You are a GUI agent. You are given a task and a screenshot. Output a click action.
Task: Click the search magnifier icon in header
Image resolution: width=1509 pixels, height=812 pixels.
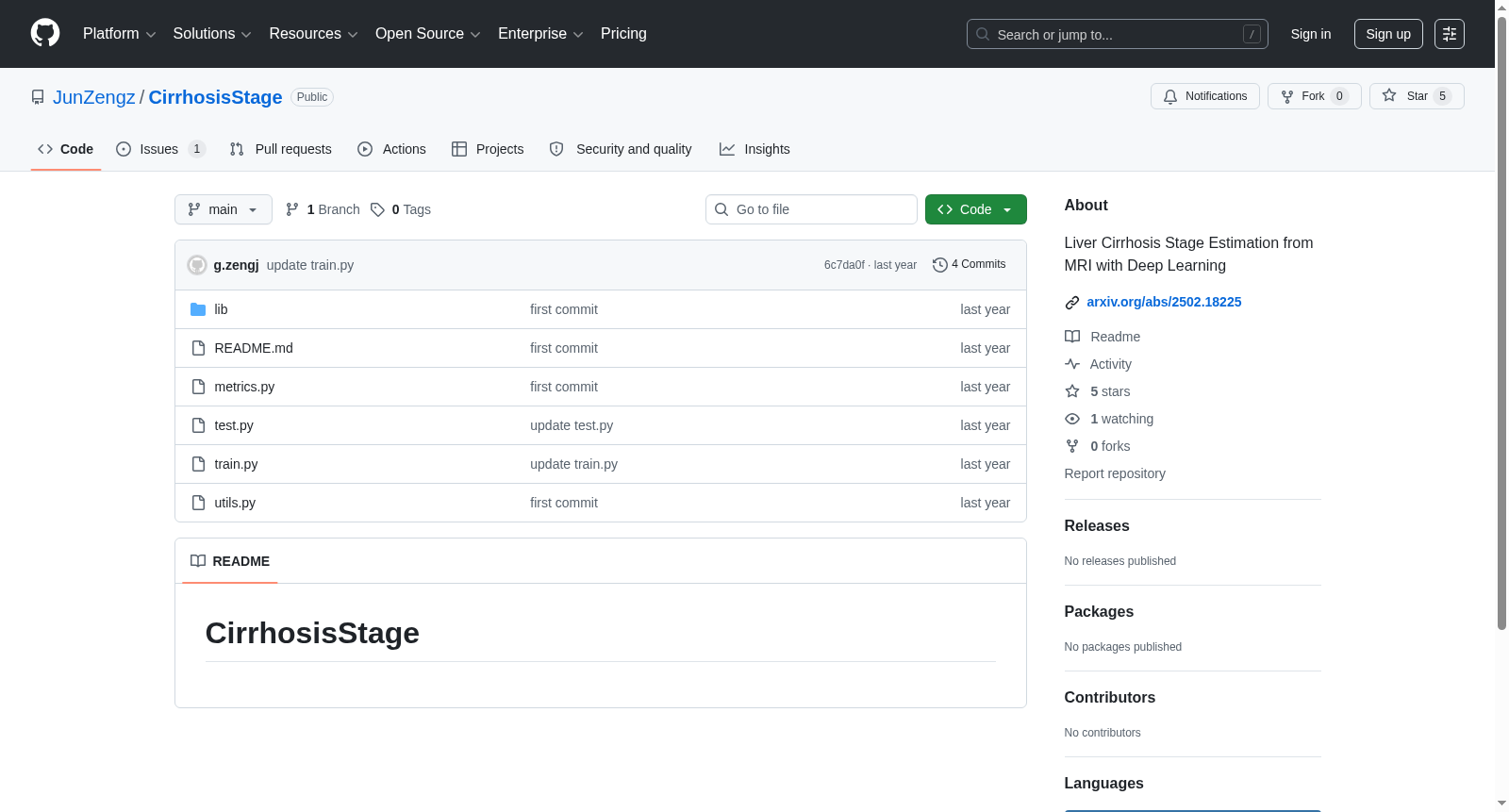point(983,34)
